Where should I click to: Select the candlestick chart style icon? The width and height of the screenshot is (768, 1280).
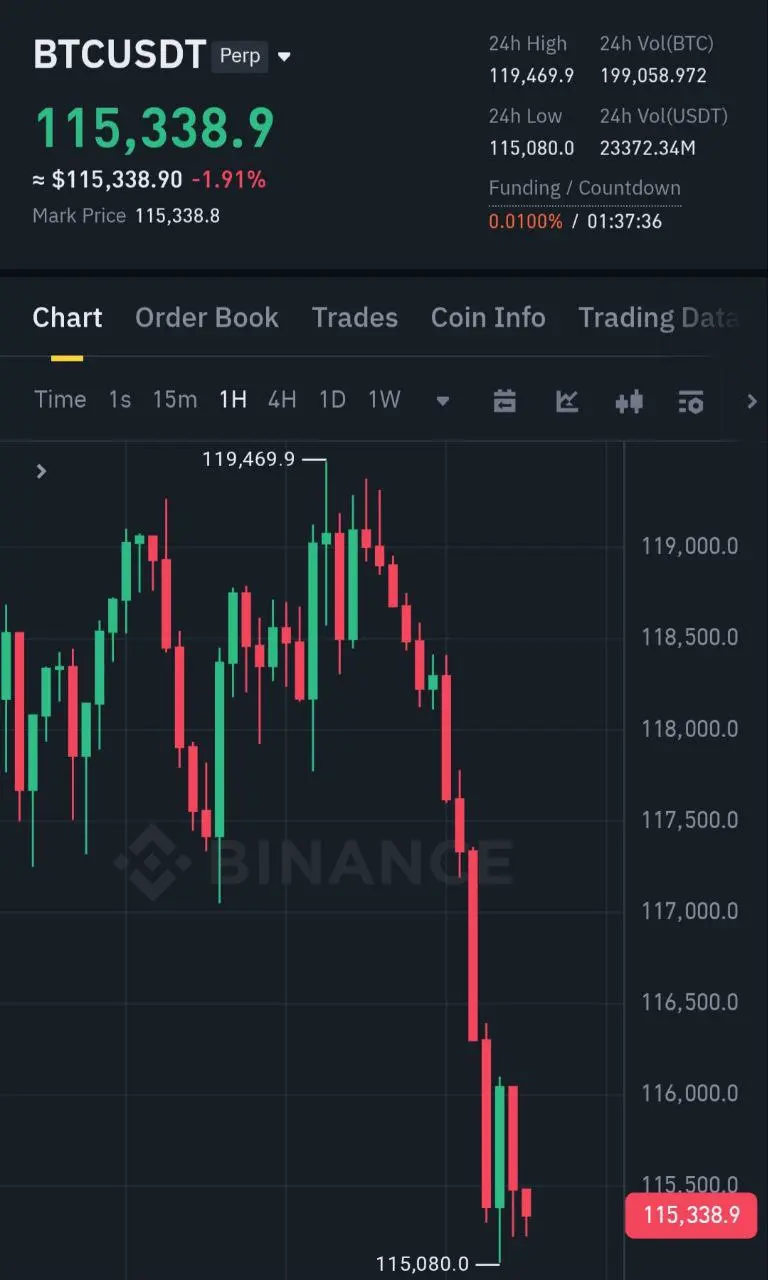coord(629,402)
